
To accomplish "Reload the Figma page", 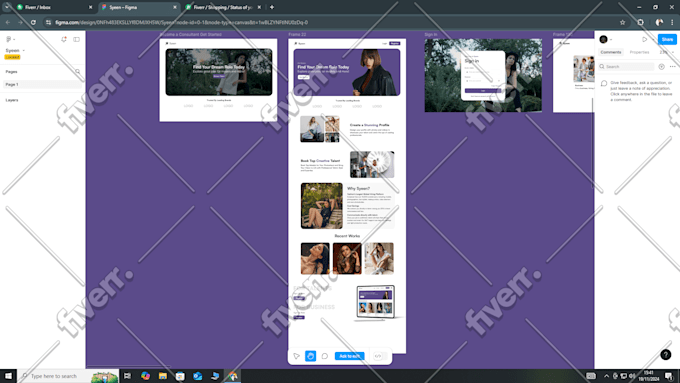I will pyautogui.click(x=33, y=23).
